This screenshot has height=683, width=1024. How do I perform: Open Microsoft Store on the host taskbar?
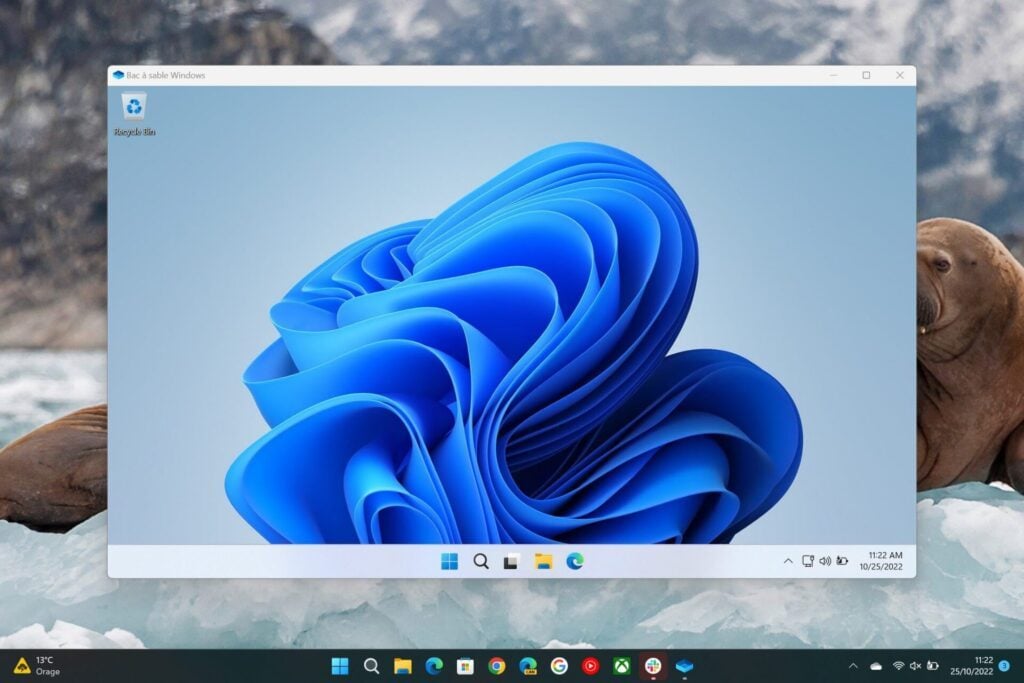(465, 666)
